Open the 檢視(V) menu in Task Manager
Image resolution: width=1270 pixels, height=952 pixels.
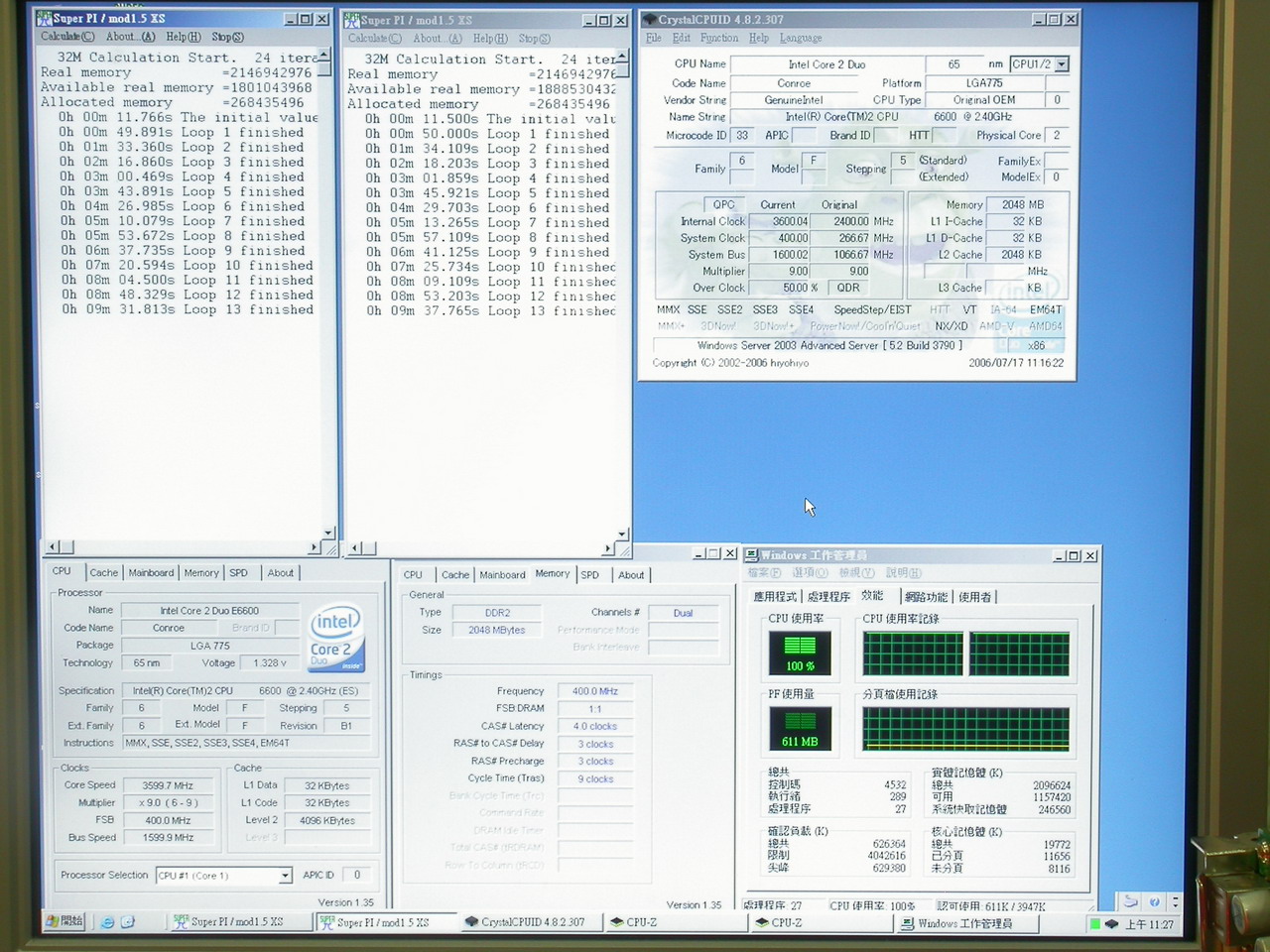pyautogui.click(x=856, y=573)
